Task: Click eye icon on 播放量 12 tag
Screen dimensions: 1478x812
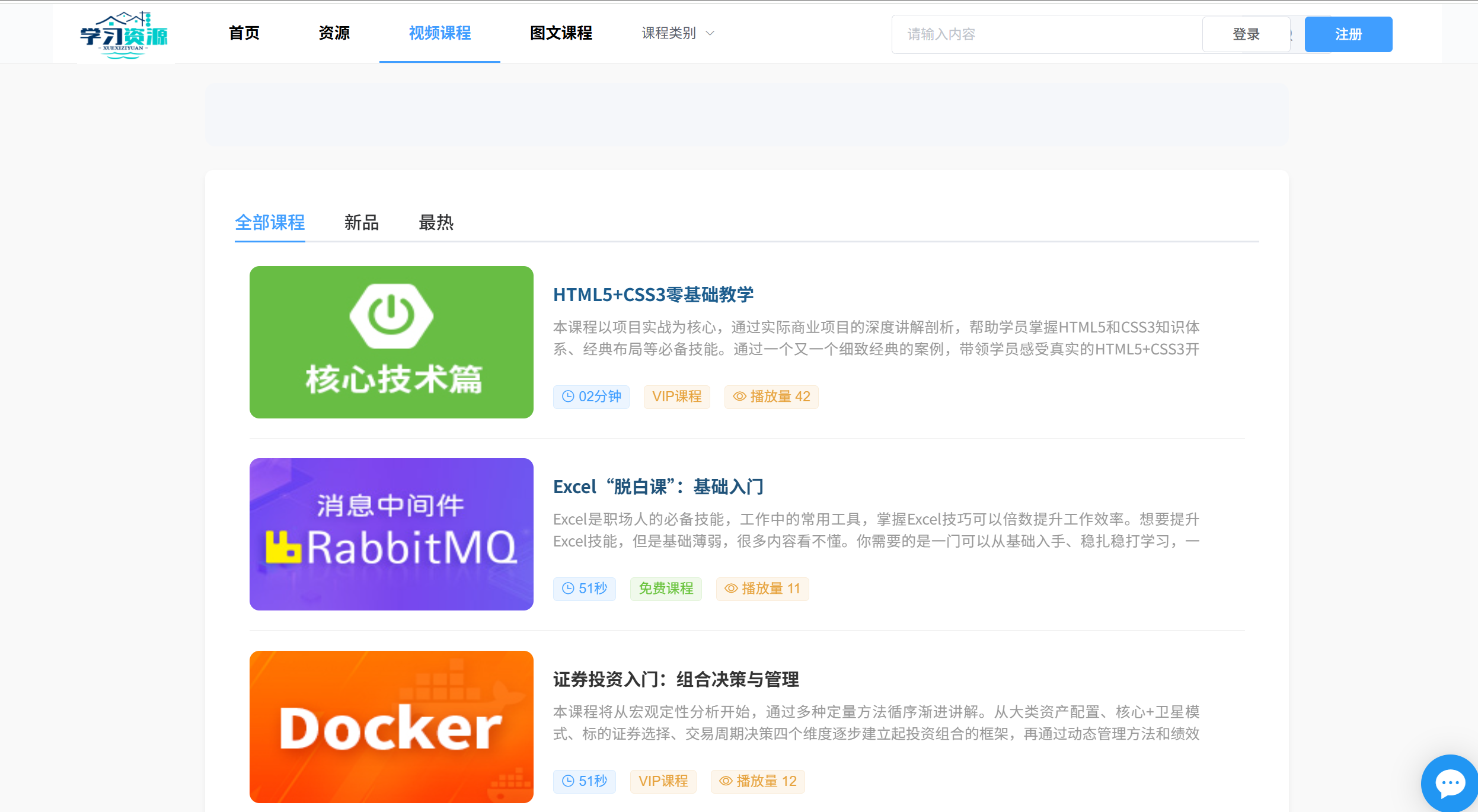Action: tap(726, 781)
